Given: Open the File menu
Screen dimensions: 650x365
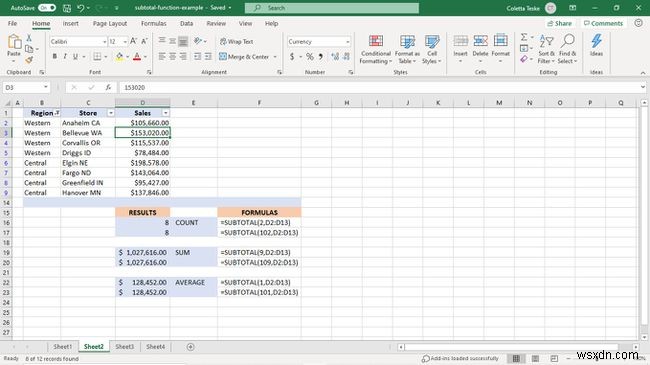Looking at the screenshot, I should 12,24.
